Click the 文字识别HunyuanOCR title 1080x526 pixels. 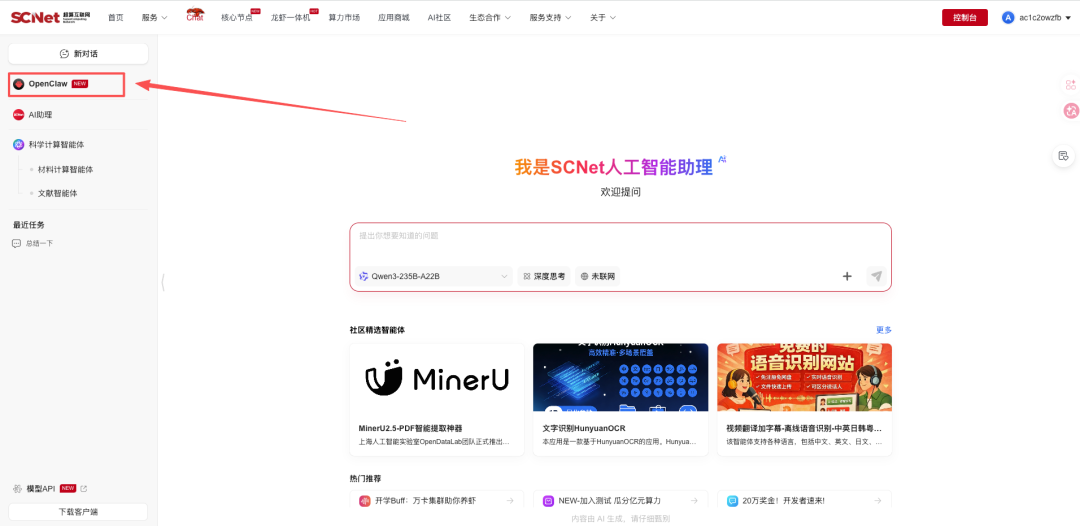pos(583,428)
